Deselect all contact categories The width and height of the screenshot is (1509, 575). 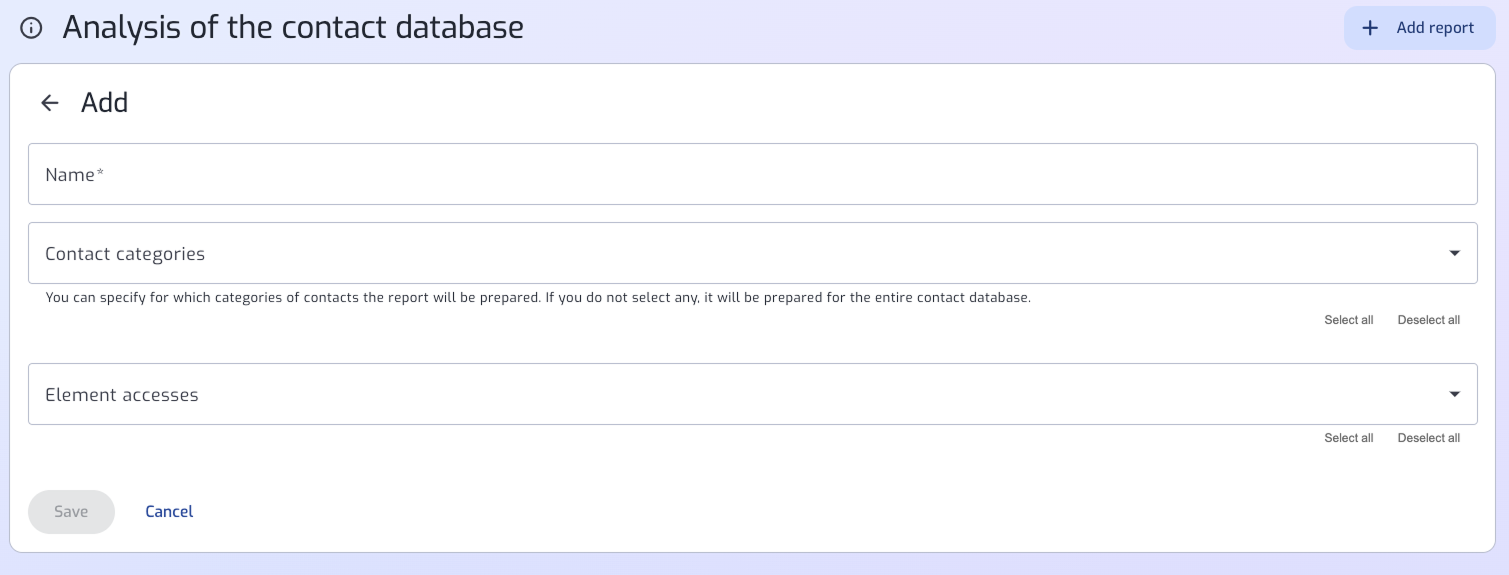point(1428,320)
